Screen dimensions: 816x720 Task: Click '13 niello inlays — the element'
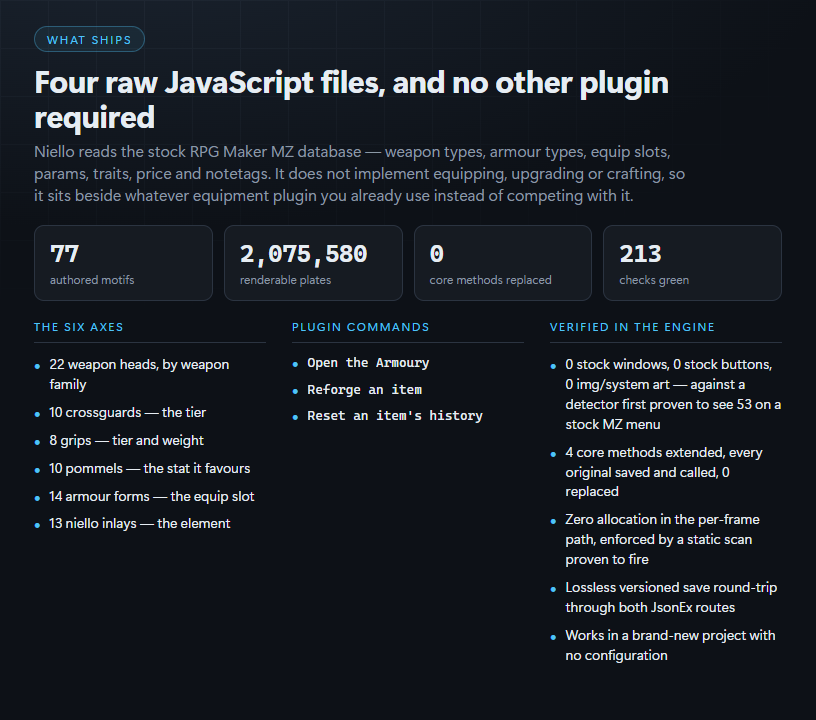pyautogui.click(x=139, y=524)
